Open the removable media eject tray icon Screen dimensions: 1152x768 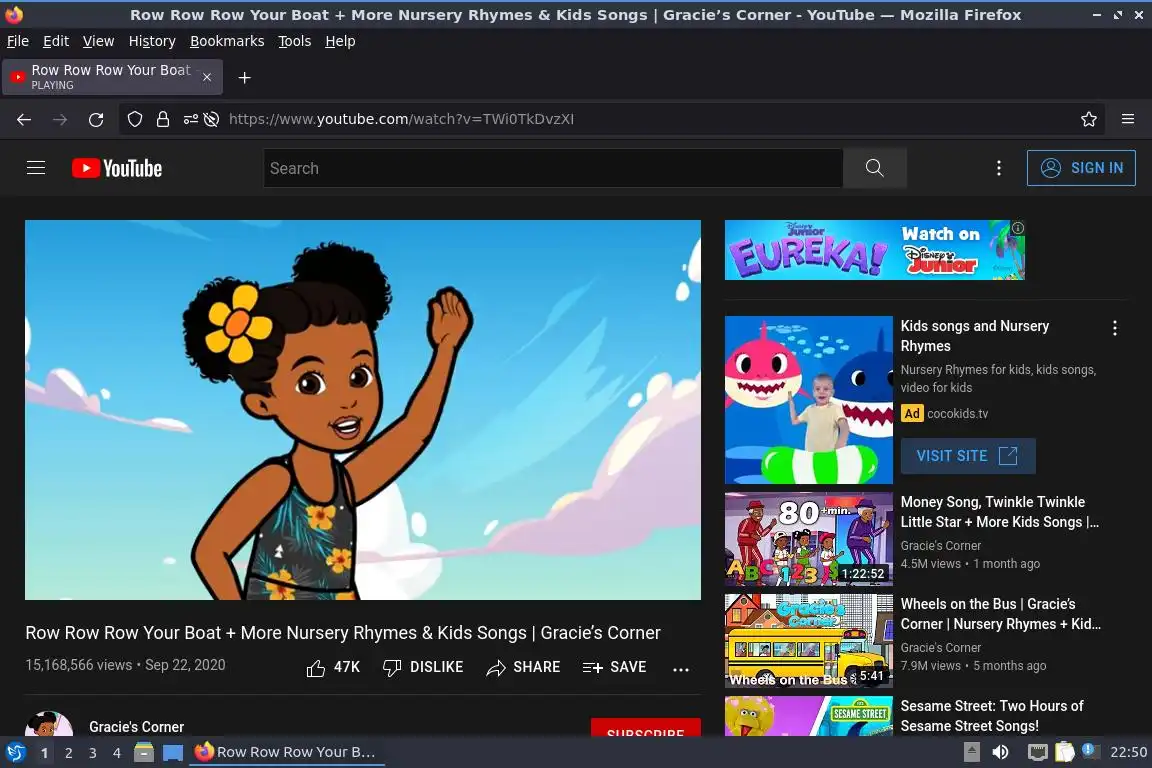tap(971, 752)
